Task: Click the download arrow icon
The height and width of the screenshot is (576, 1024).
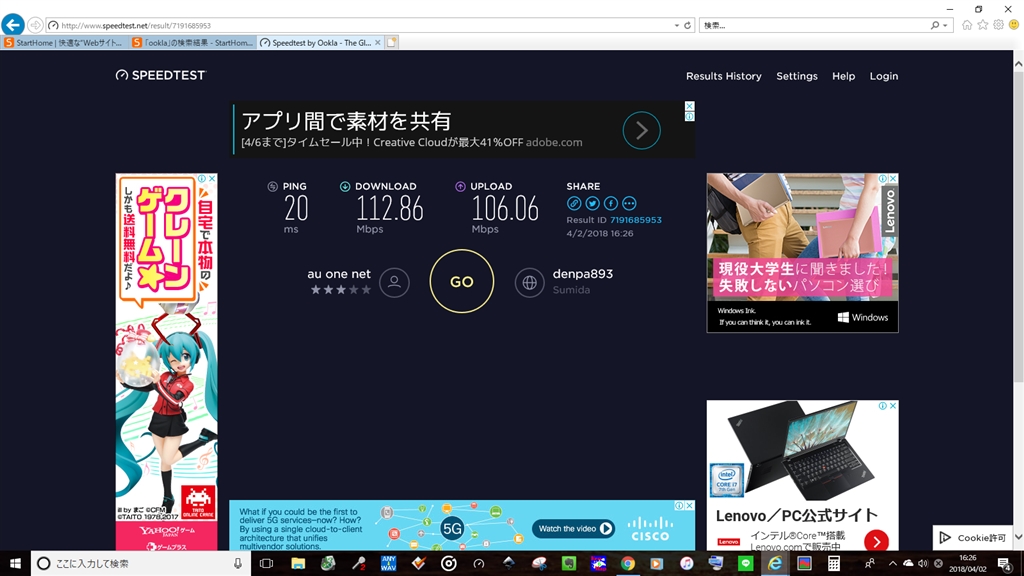Action: tap(345, 186)
